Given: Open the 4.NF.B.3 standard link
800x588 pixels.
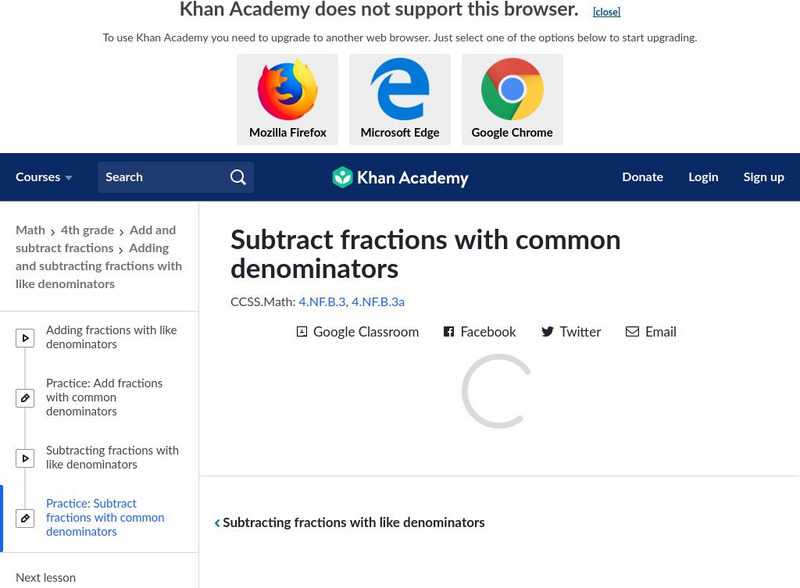Looking at the screenshot, I should [322, 301].
